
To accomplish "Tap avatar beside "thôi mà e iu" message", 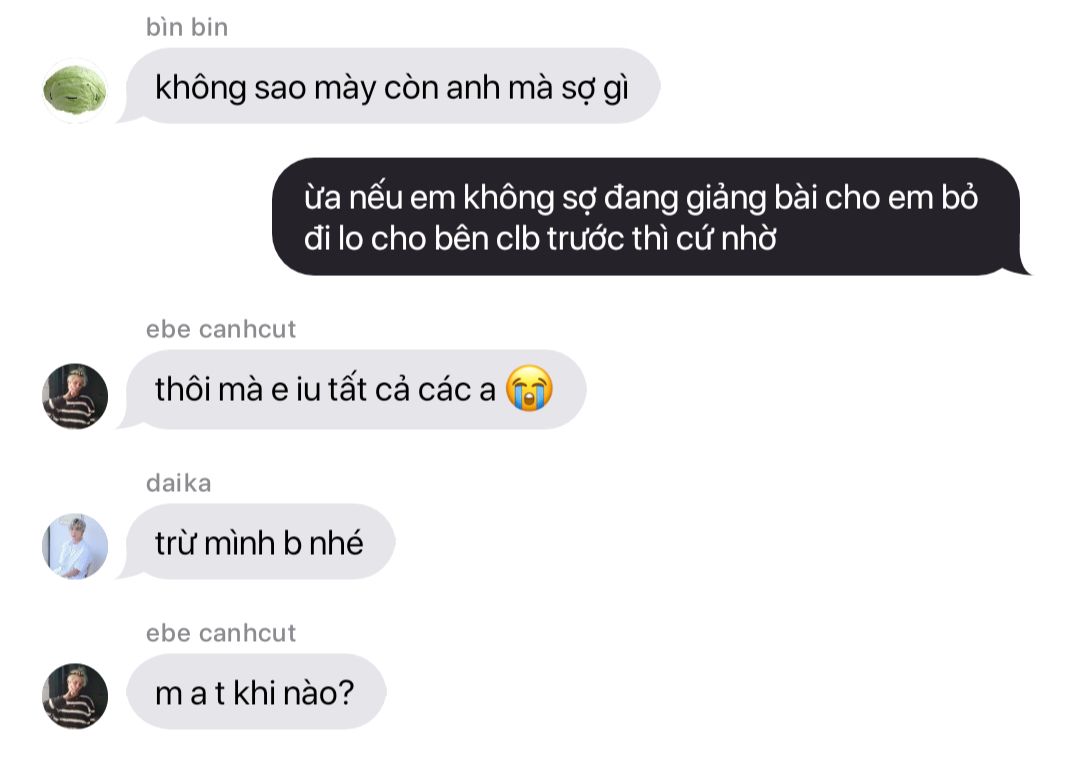I will tap(74, 396).
